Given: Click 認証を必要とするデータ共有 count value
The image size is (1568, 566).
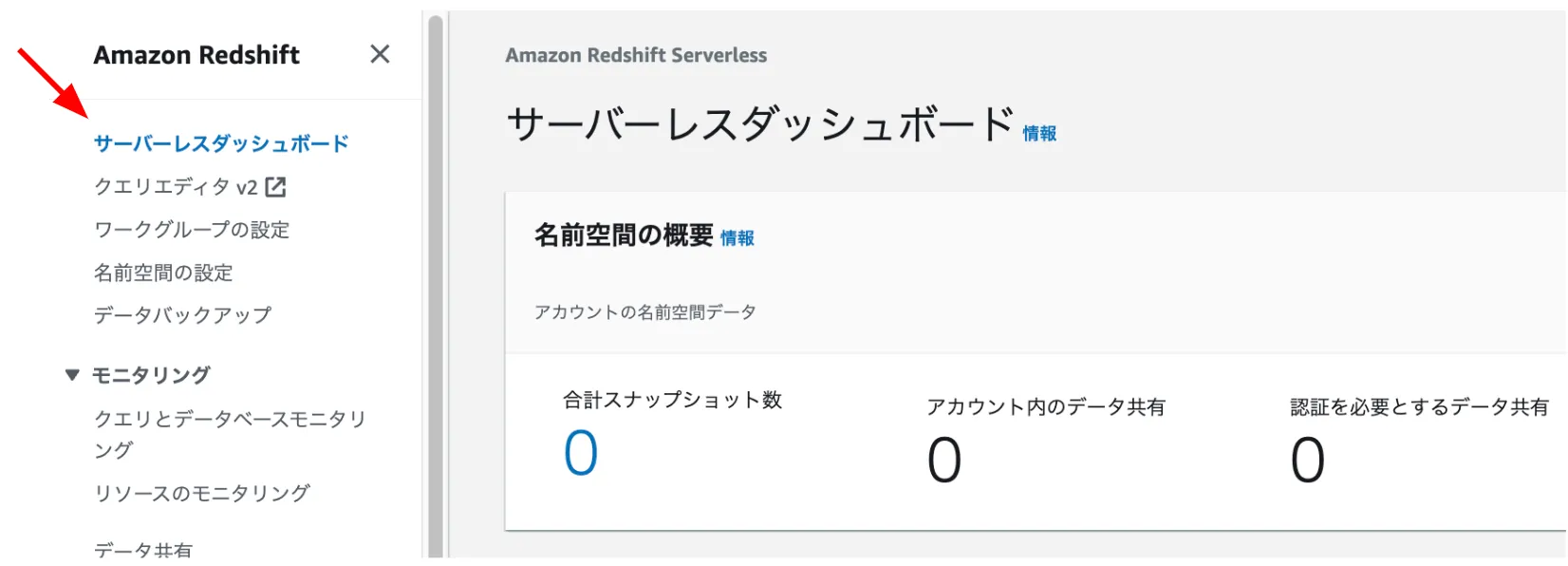Looking at the screenshot, I should (1307, 461).
